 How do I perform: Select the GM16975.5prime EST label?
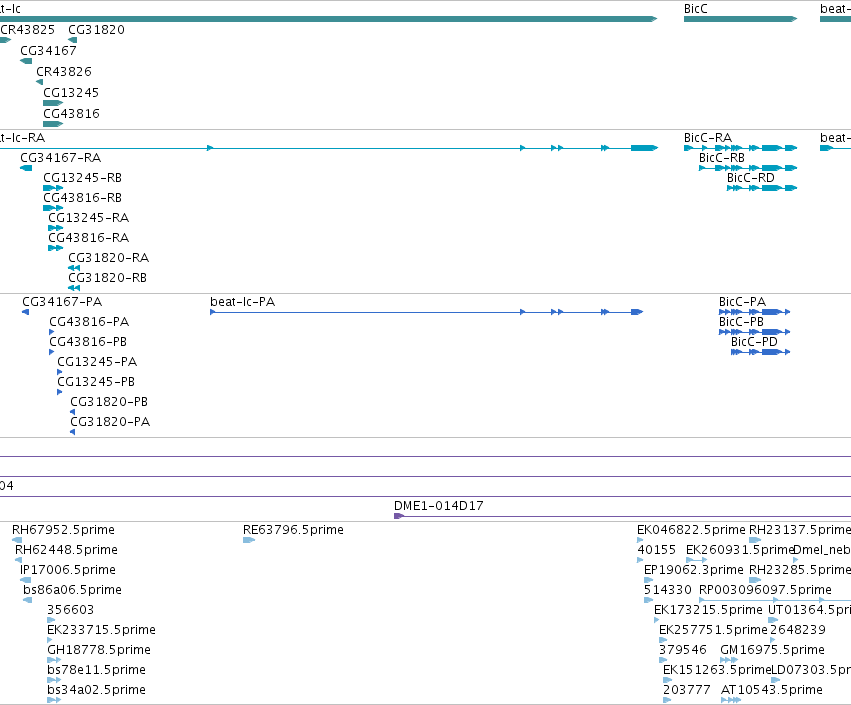pos(772,650)
